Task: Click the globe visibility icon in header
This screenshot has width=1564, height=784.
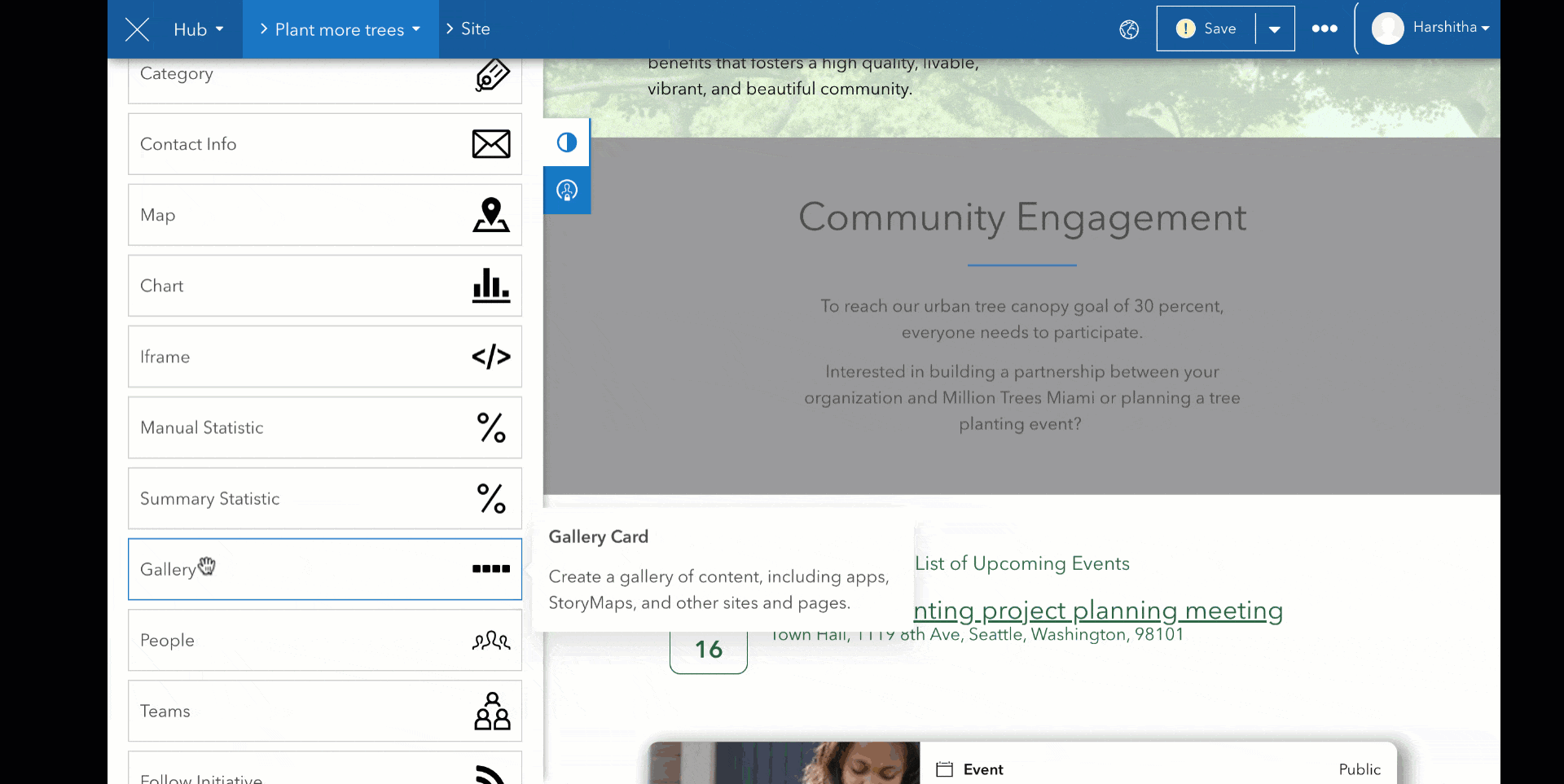Action: coord(1129,29)
